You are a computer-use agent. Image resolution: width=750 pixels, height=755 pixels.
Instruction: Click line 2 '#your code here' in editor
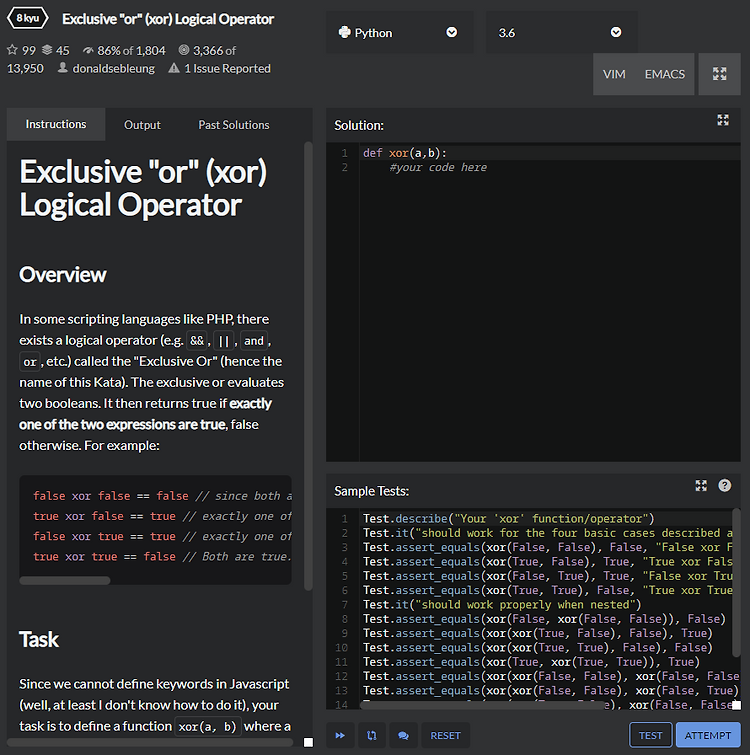point(438,167)
